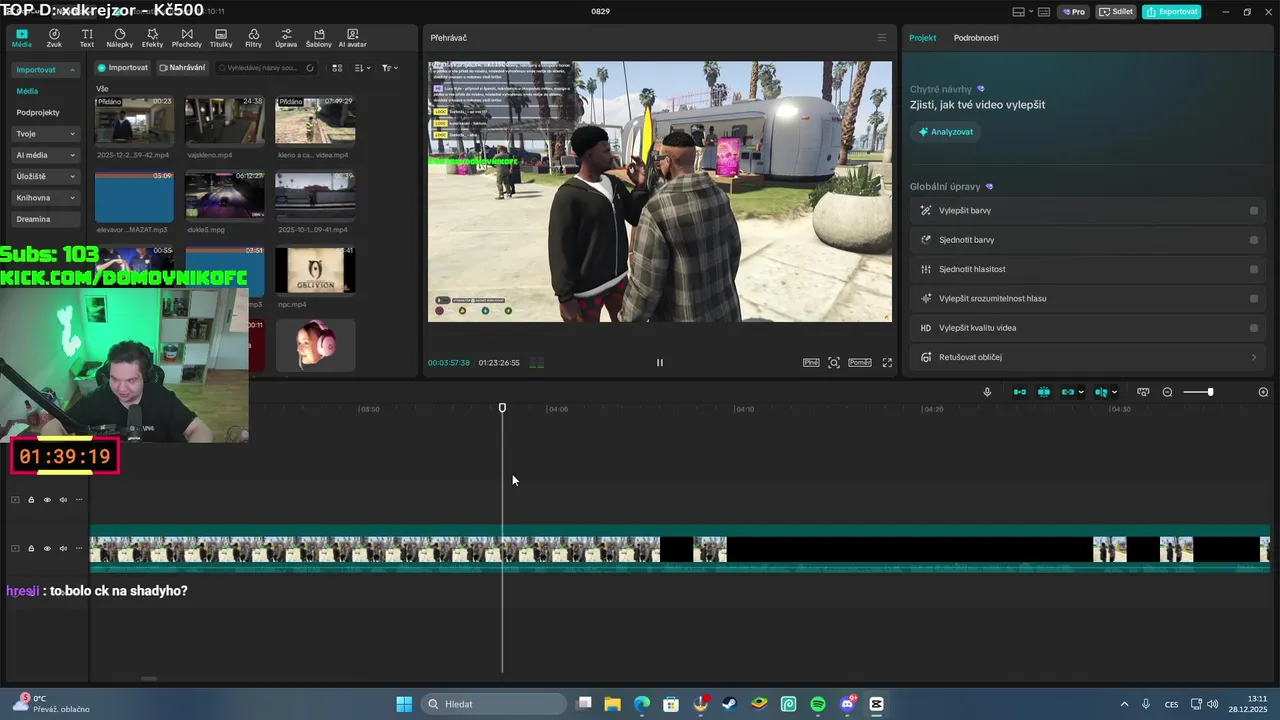Click the timeline playhead marker
This screenshot has height=720, width=1280.
(502, 408)
